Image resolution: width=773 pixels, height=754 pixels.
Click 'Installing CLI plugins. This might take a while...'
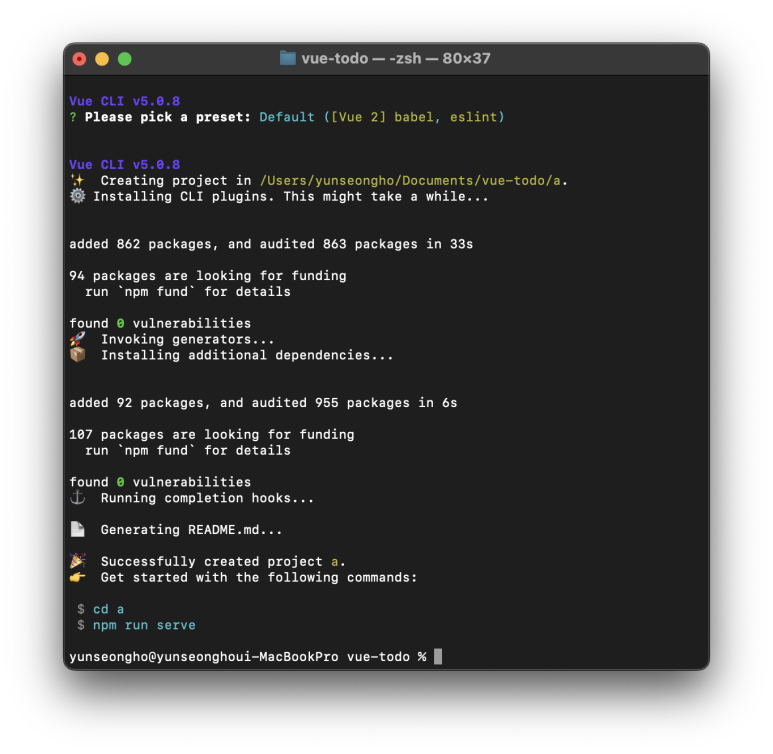click(291, 197)
